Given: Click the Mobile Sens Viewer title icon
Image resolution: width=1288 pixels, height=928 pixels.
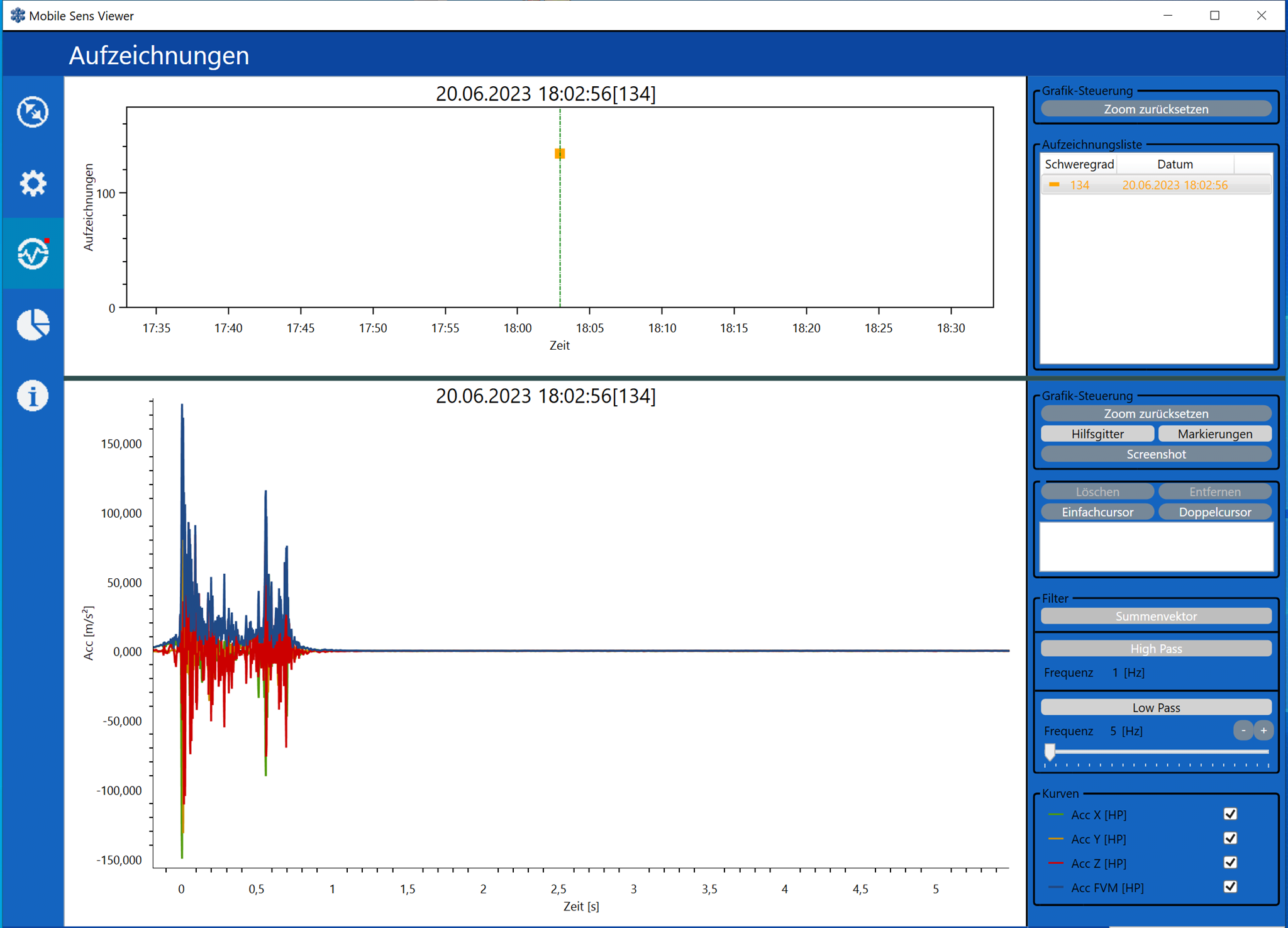Looking at the screenshot, I should 18,15.
